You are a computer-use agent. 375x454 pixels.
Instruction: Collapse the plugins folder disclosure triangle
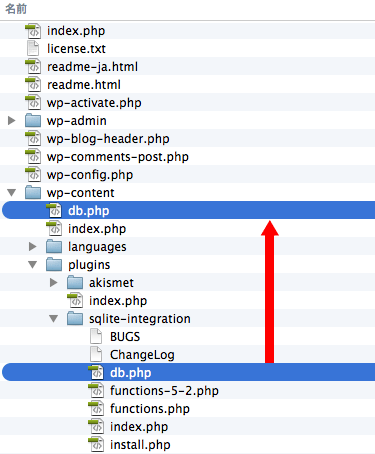point(33,265)
